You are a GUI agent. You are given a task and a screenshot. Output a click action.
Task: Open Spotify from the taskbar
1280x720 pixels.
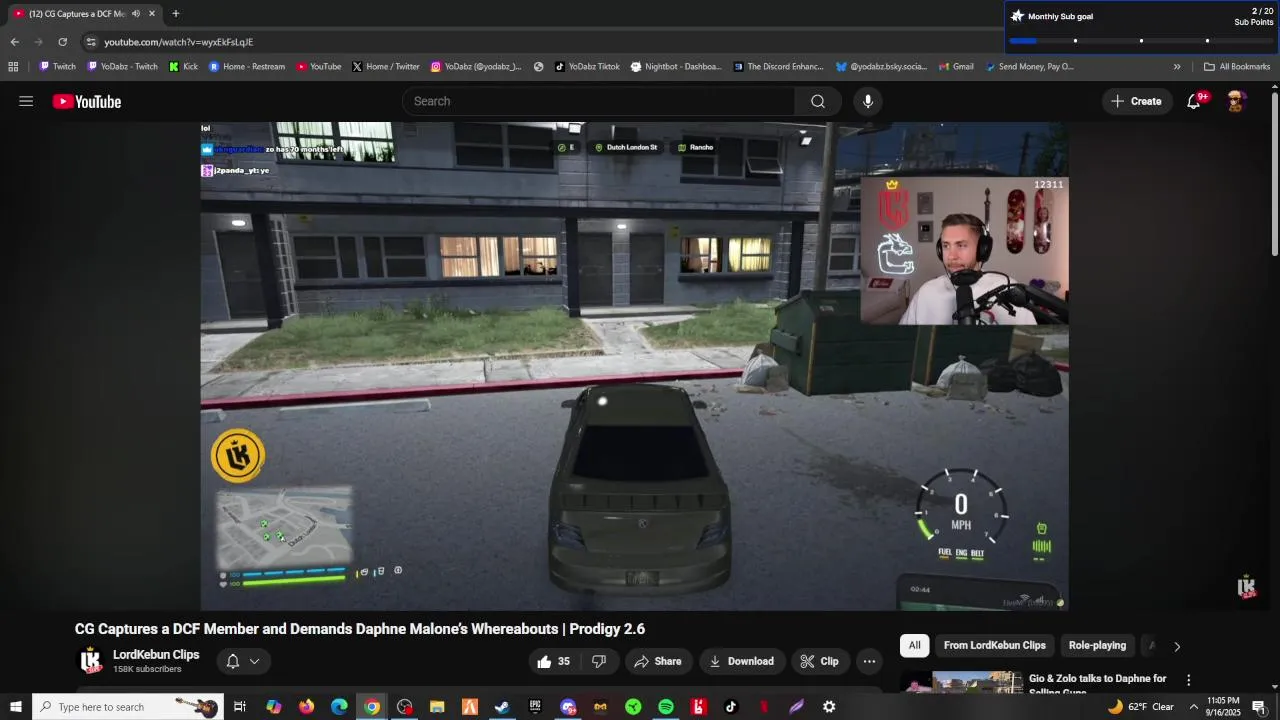[666, 707]
